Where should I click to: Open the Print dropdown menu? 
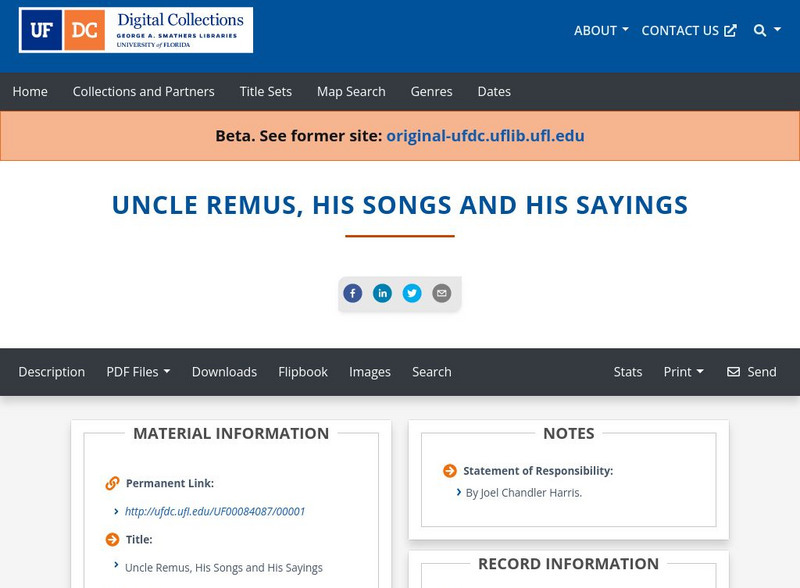(682, 371)
